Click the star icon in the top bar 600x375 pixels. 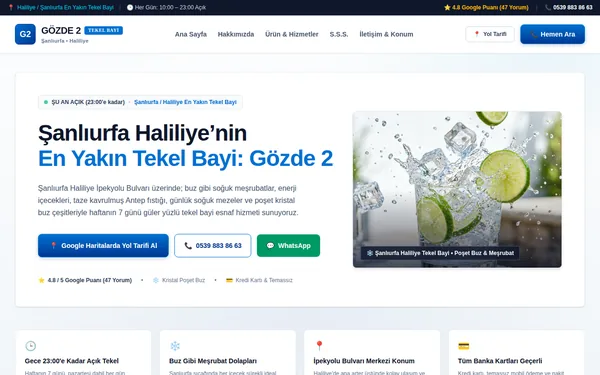pos(447,7)
